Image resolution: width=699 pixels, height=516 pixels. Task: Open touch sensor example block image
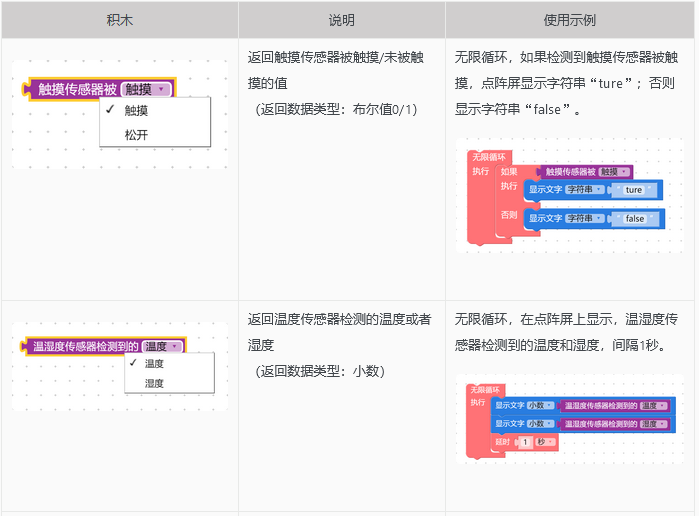click(x=570, y=195)
